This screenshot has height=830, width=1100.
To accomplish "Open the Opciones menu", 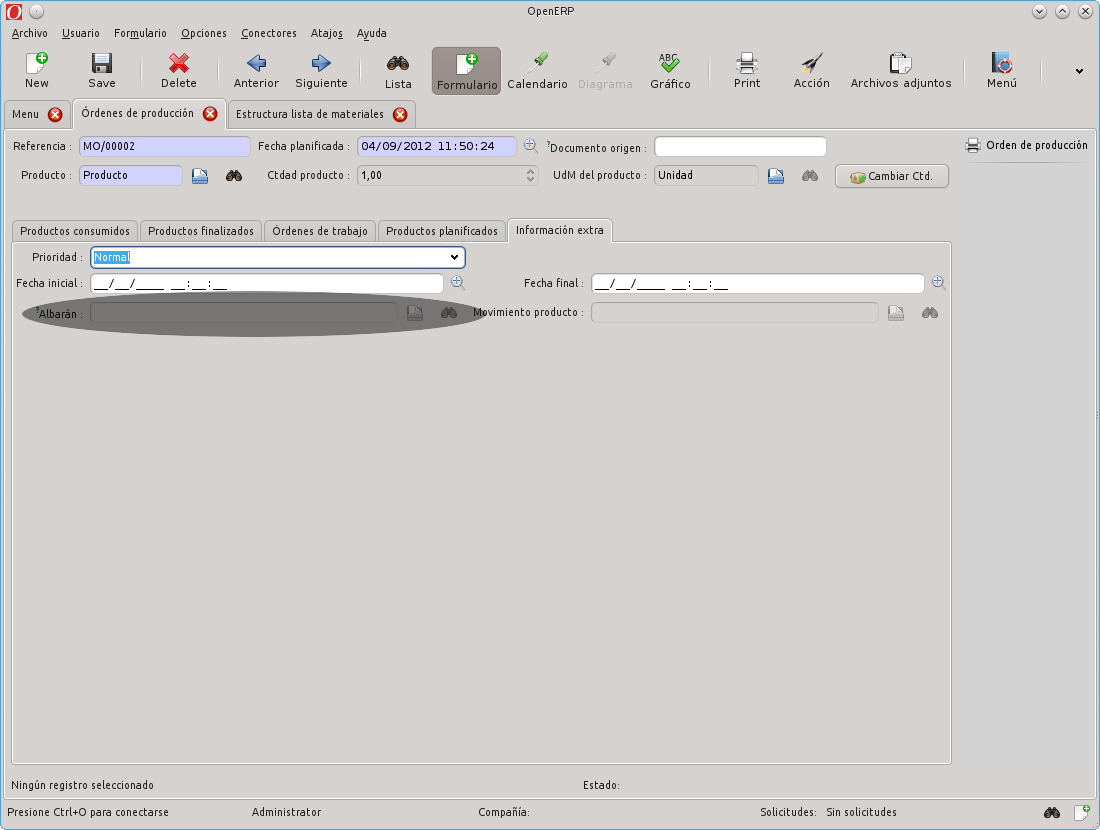I will click(203, 33).
